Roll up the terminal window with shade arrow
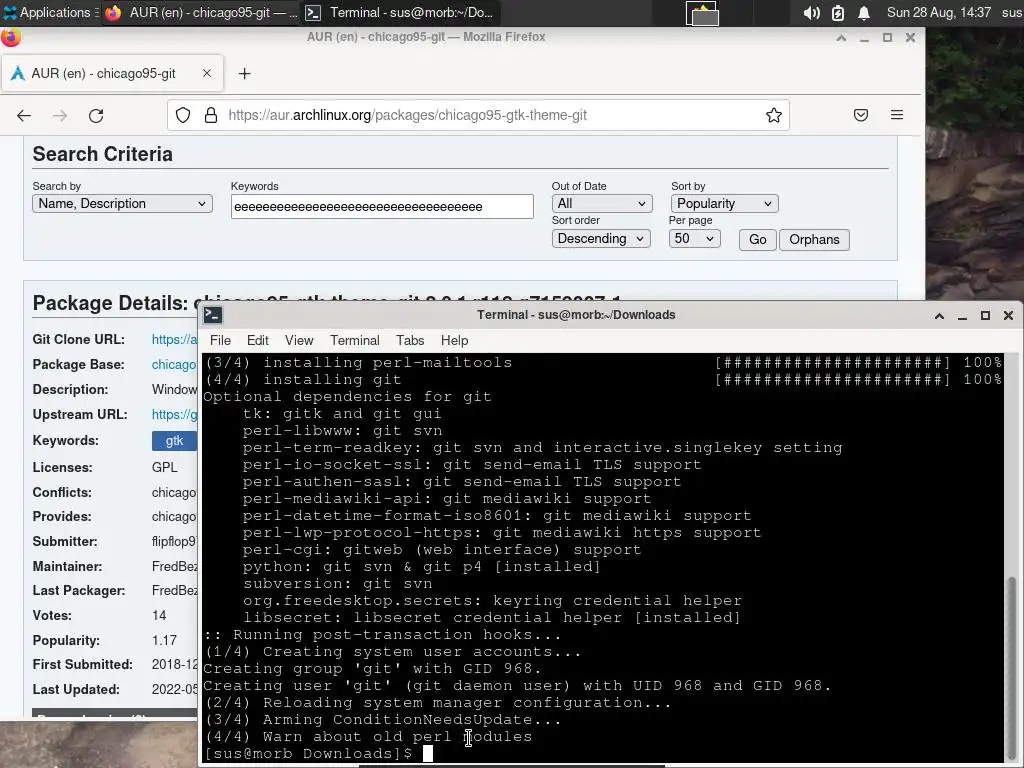 [x=939, y=316]
